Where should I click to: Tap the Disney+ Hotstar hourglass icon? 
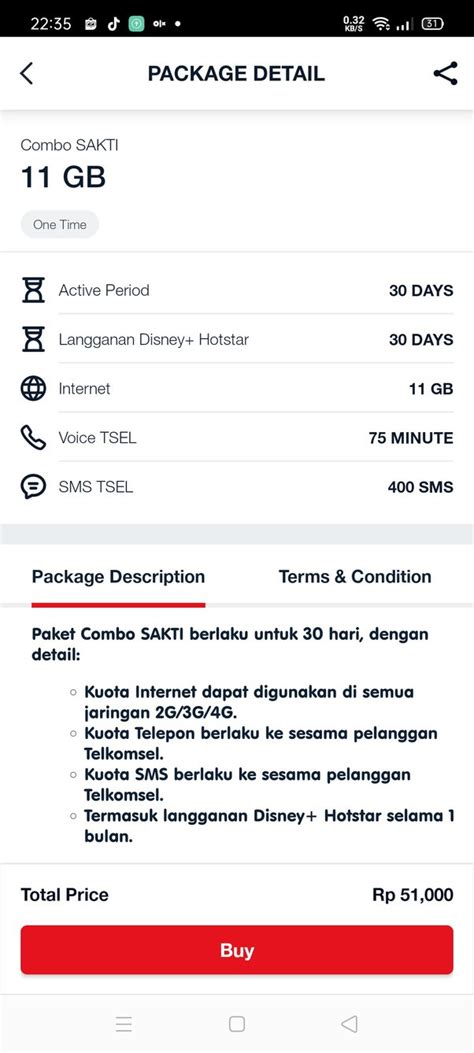tap(33, 339)
